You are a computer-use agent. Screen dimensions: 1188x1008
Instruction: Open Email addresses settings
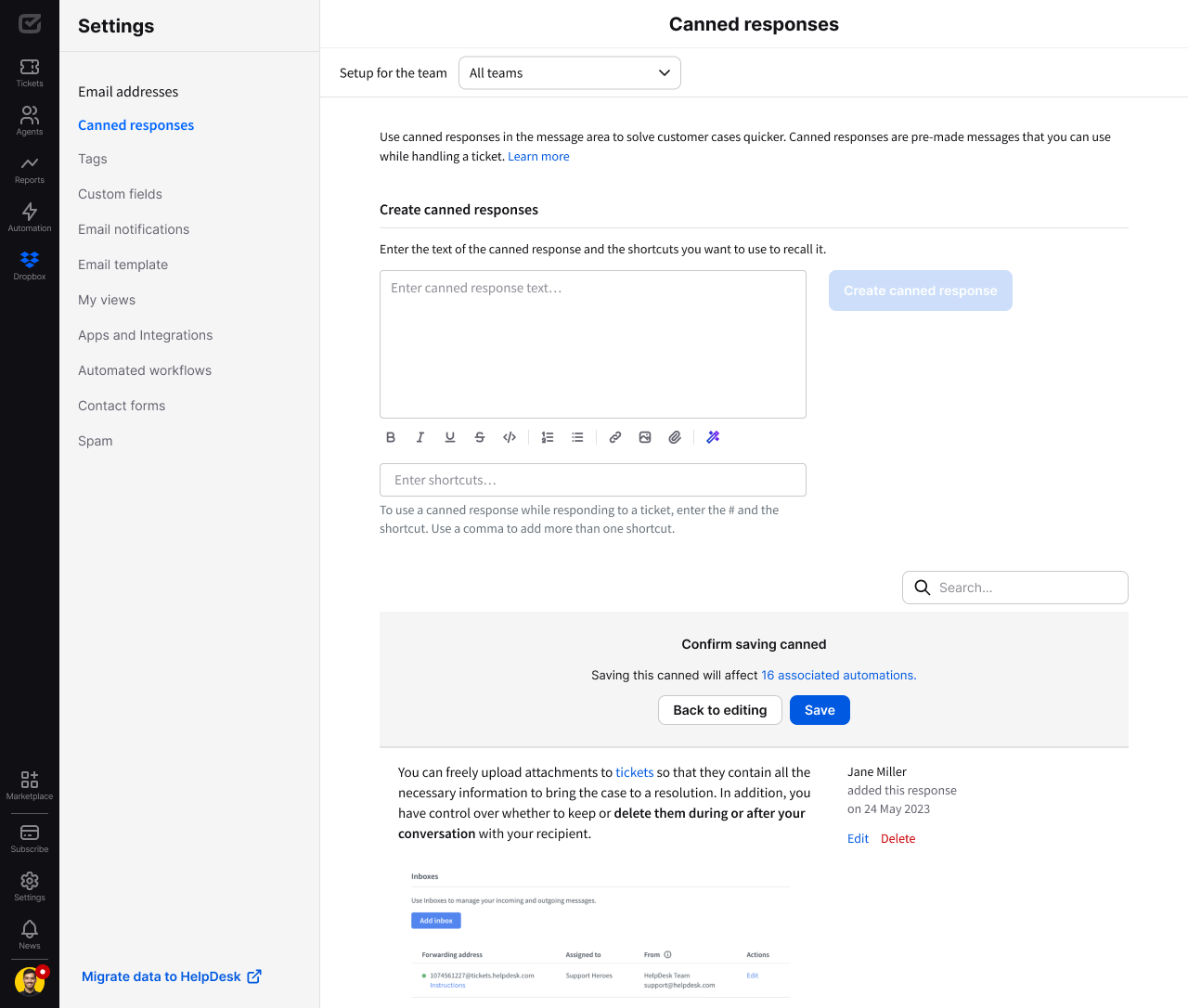pos(128,92)
